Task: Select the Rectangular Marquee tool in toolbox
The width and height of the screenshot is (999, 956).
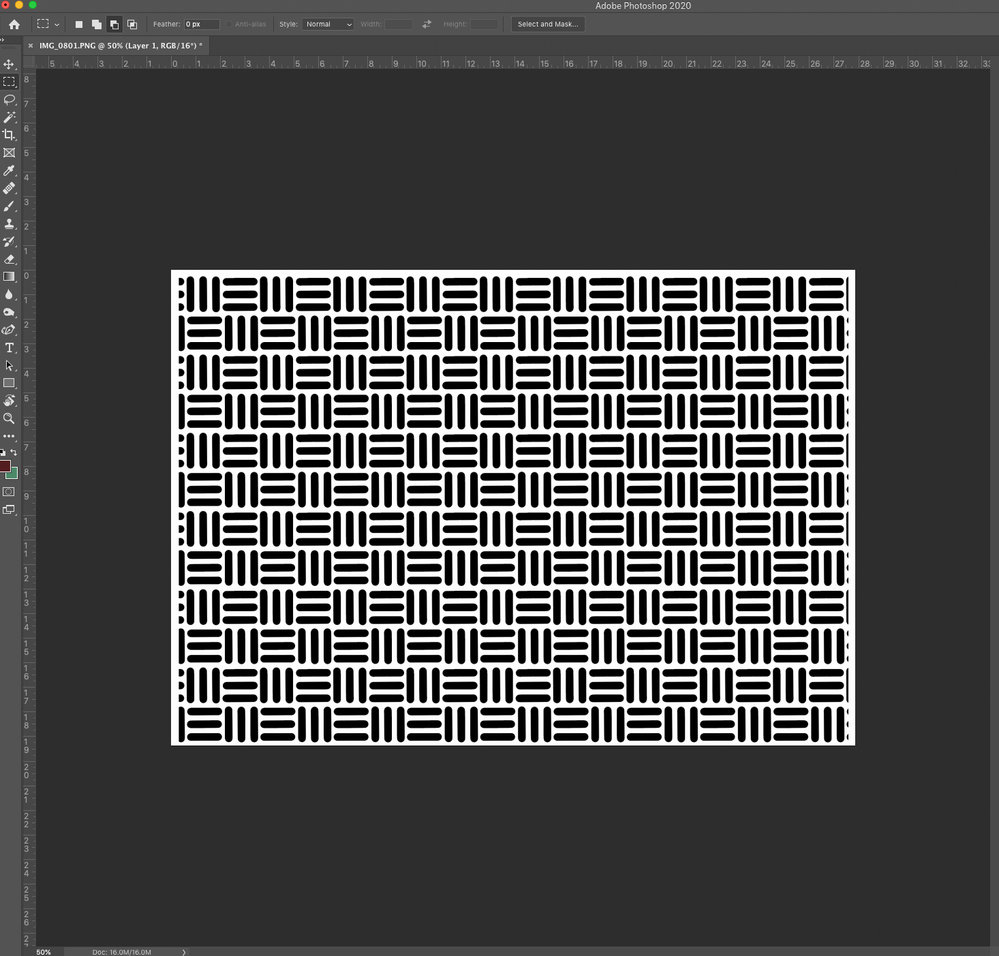Action: [9, 82]
